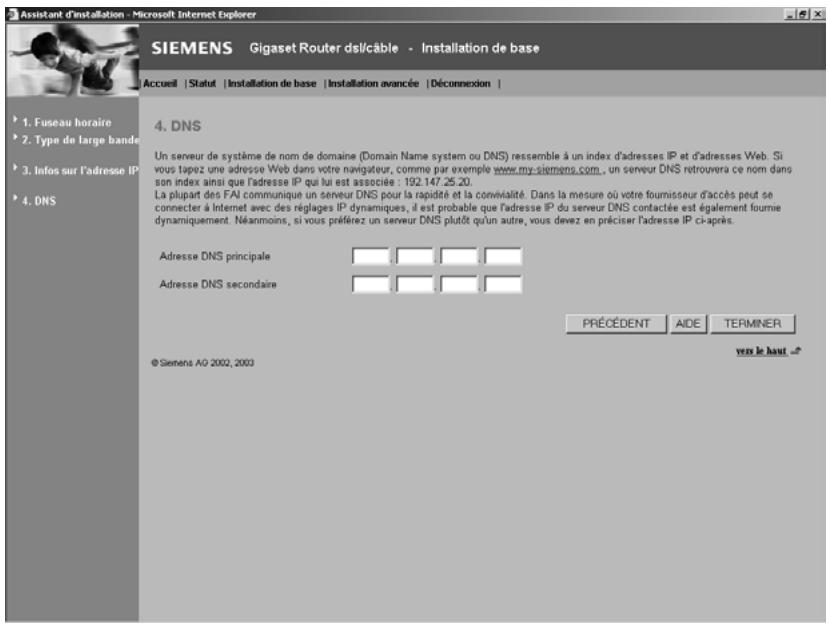Click fourth octet of Adresse DNS secondaire
829x625 pixels.
(x=503, y=284)
